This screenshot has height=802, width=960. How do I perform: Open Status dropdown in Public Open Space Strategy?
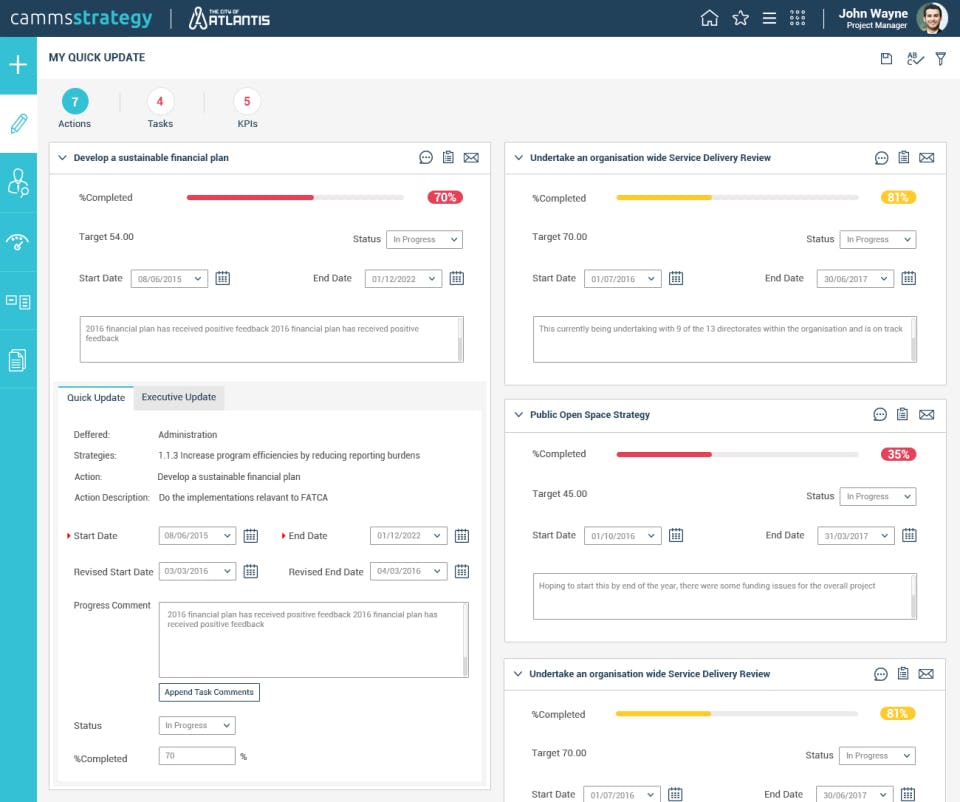[877, 496]
